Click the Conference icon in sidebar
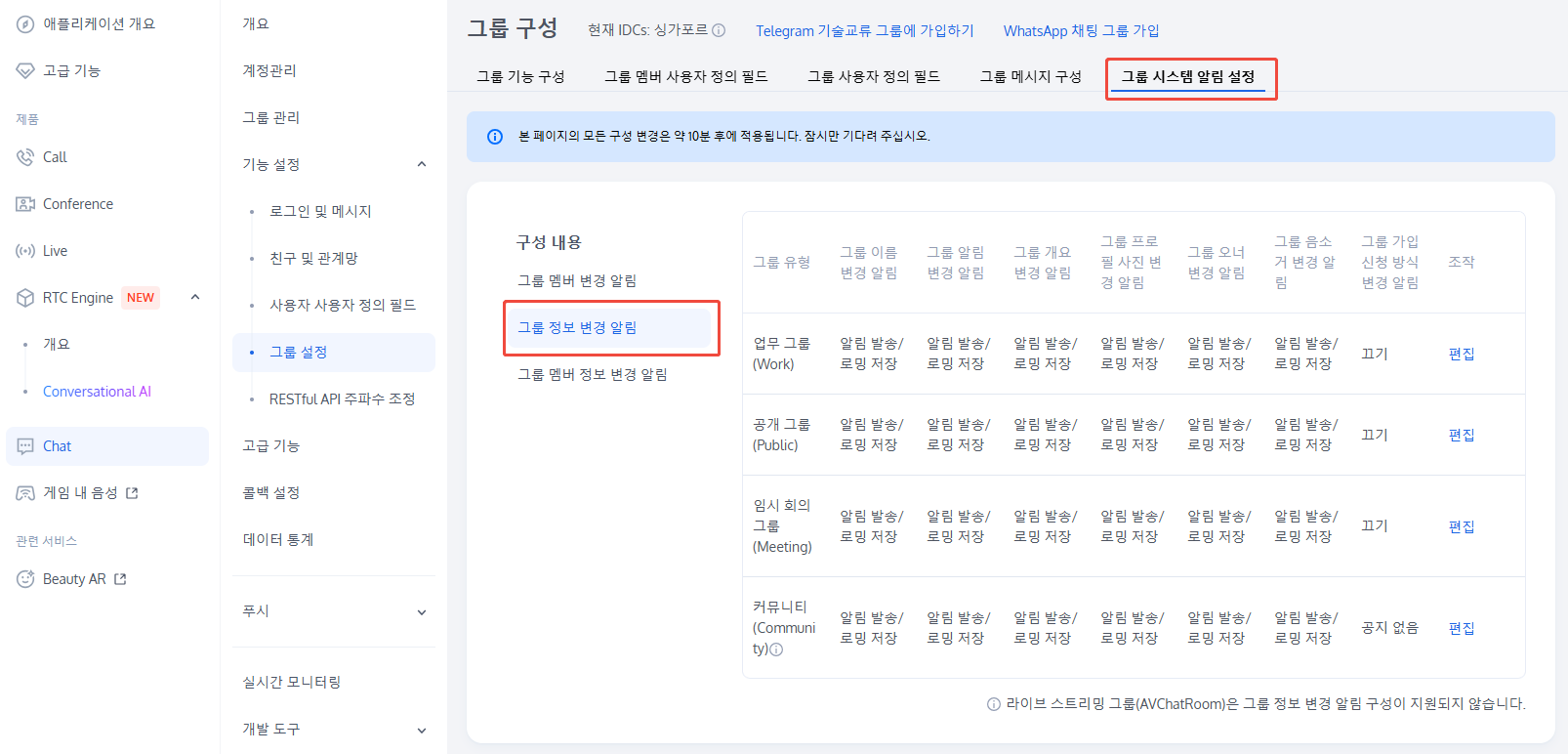Viewport: 1568px width, 754px height. pyautogui.click(x=25, y=204)
